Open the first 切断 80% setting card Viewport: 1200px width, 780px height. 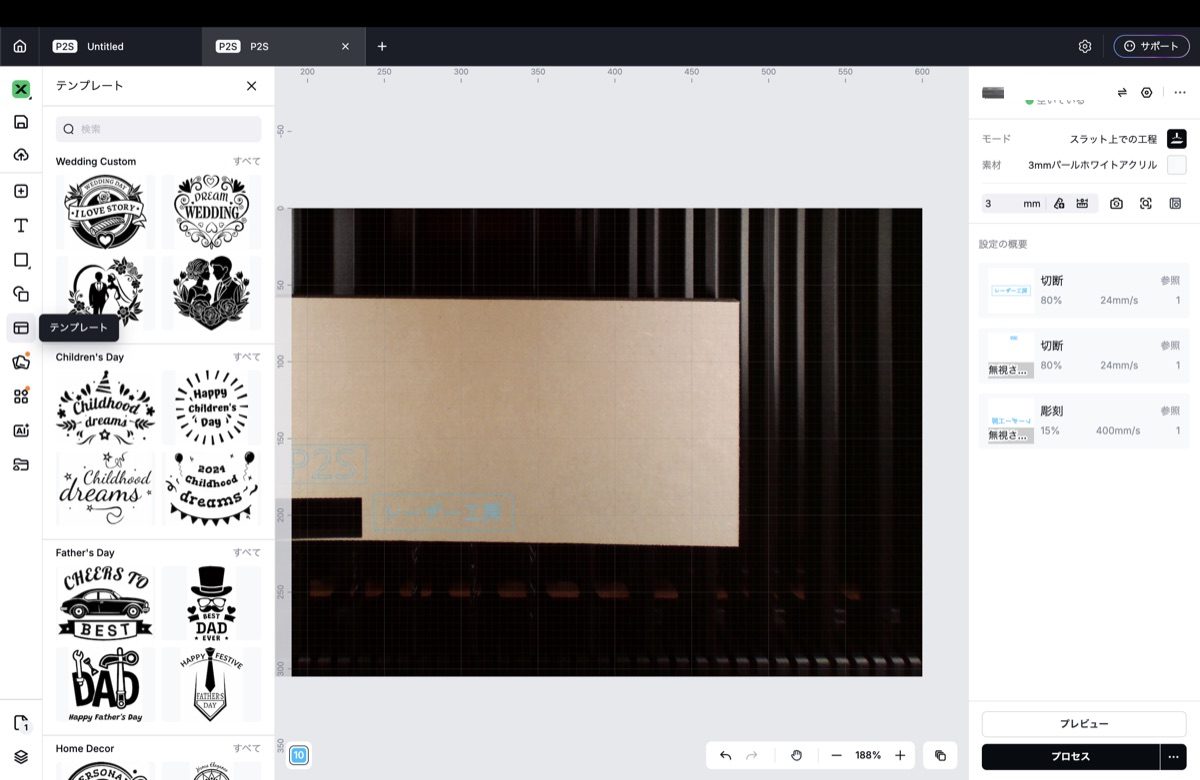tap(1084, 290)
